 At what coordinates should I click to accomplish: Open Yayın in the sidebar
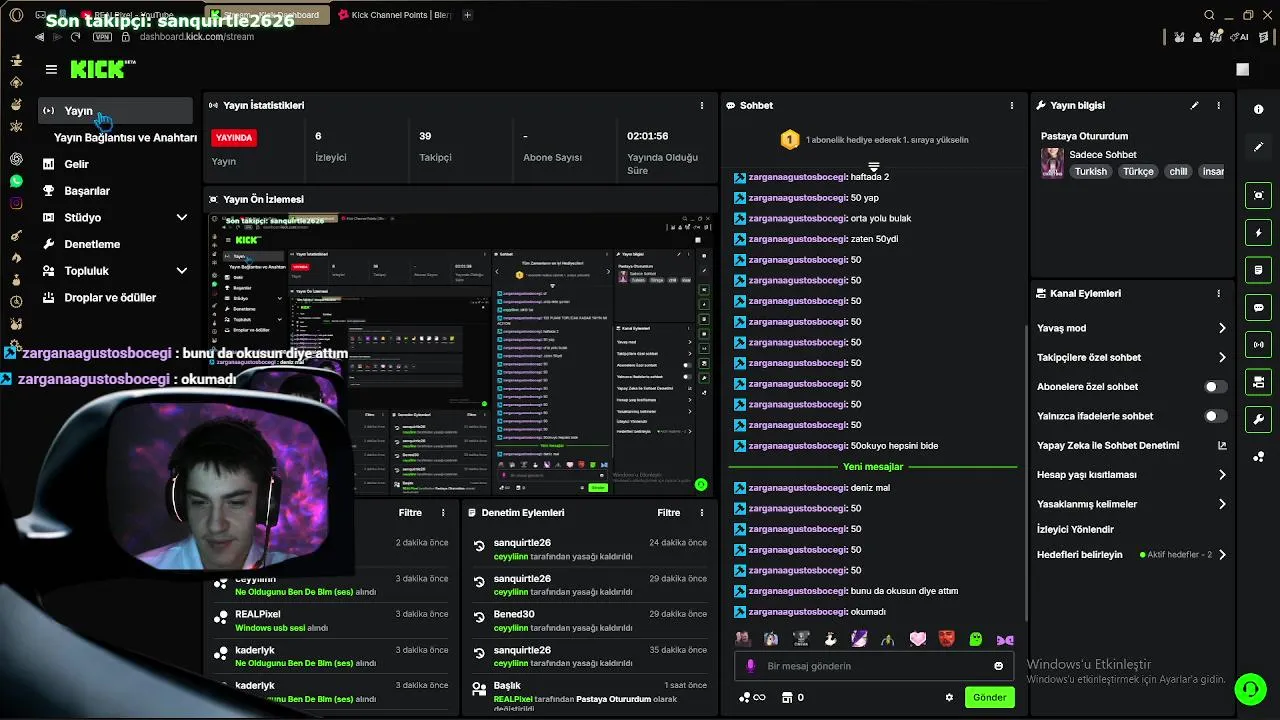[116, 111]
